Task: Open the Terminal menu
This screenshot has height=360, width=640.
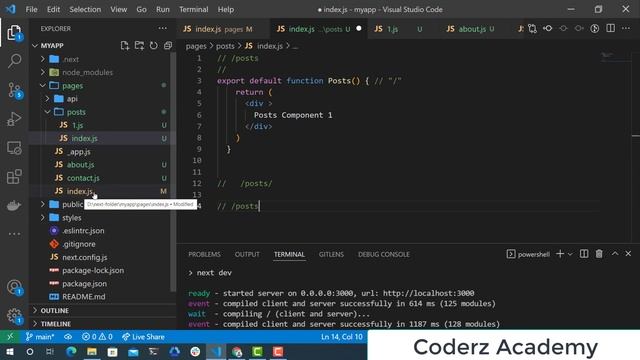Action: point(193,9)
